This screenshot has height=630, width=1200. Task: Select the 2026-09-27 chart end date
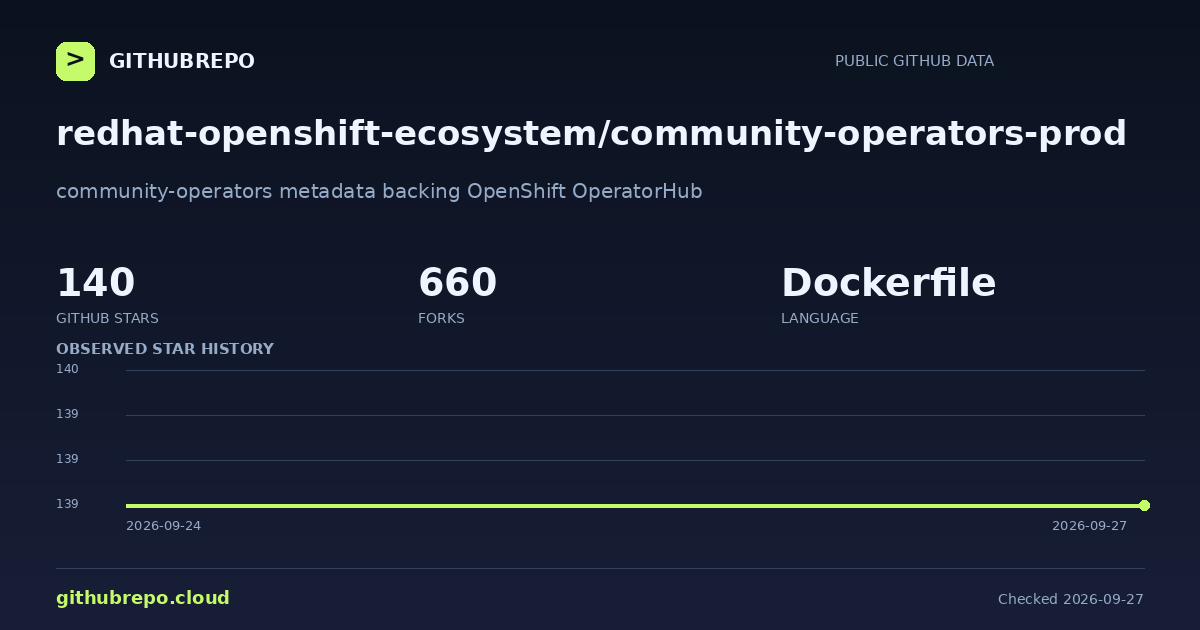point(1089,526)
